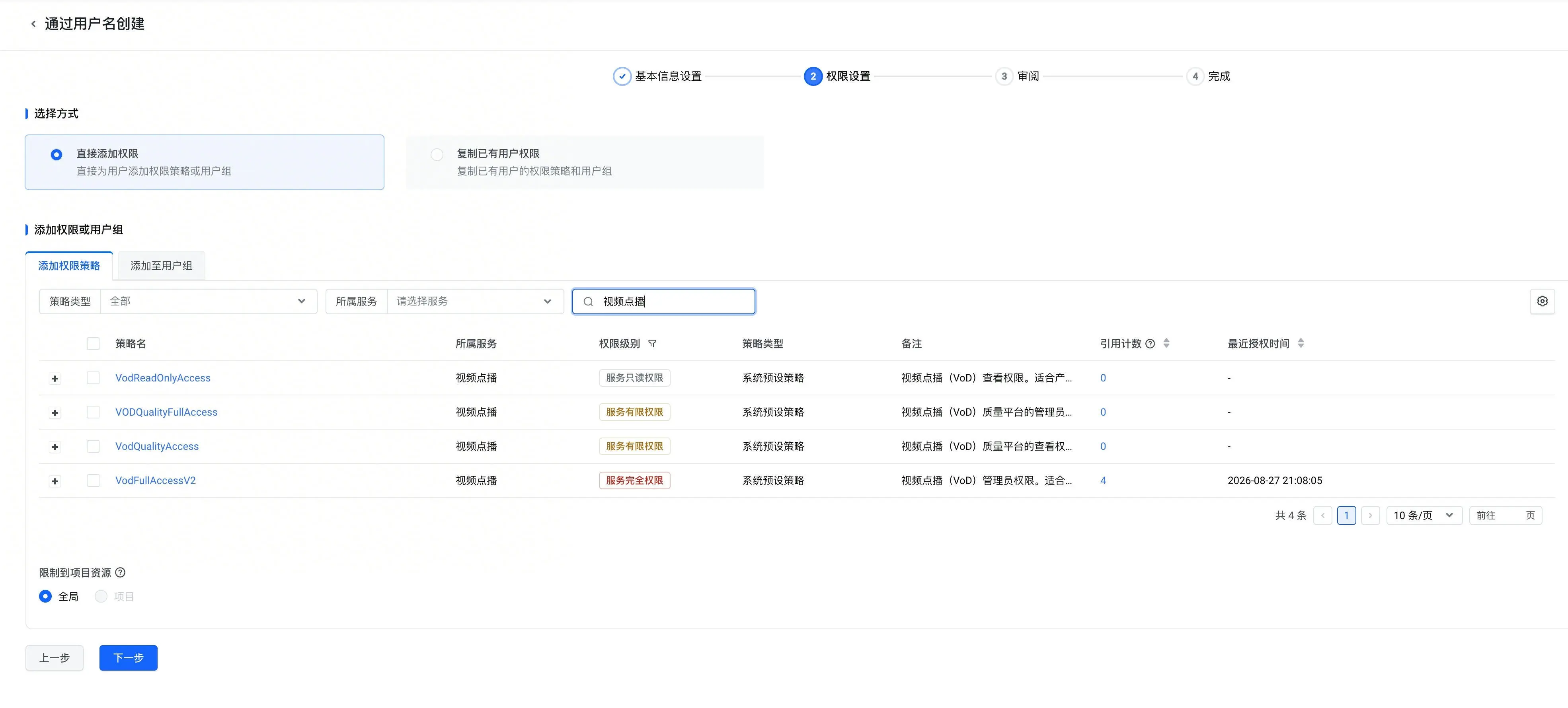Image resolution: width=1568 pixels, height=708 pixels.
Task: Sort by 最近授权时间 arrows
Action: (x=1301, y=344)
